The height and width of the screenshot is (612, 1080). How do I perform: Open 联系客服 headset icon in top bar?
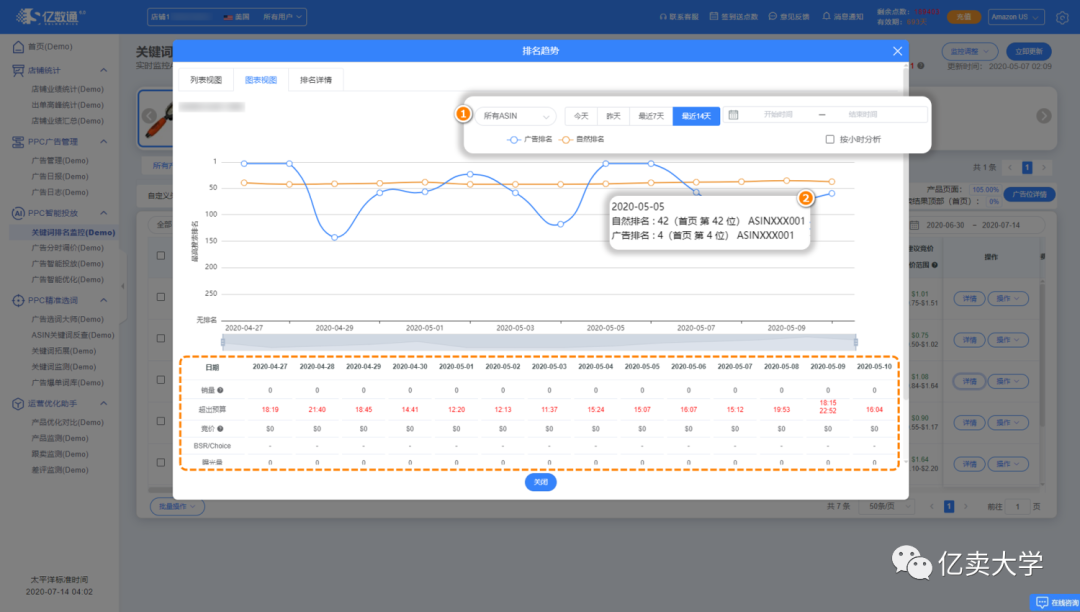(x=663, y=17)
